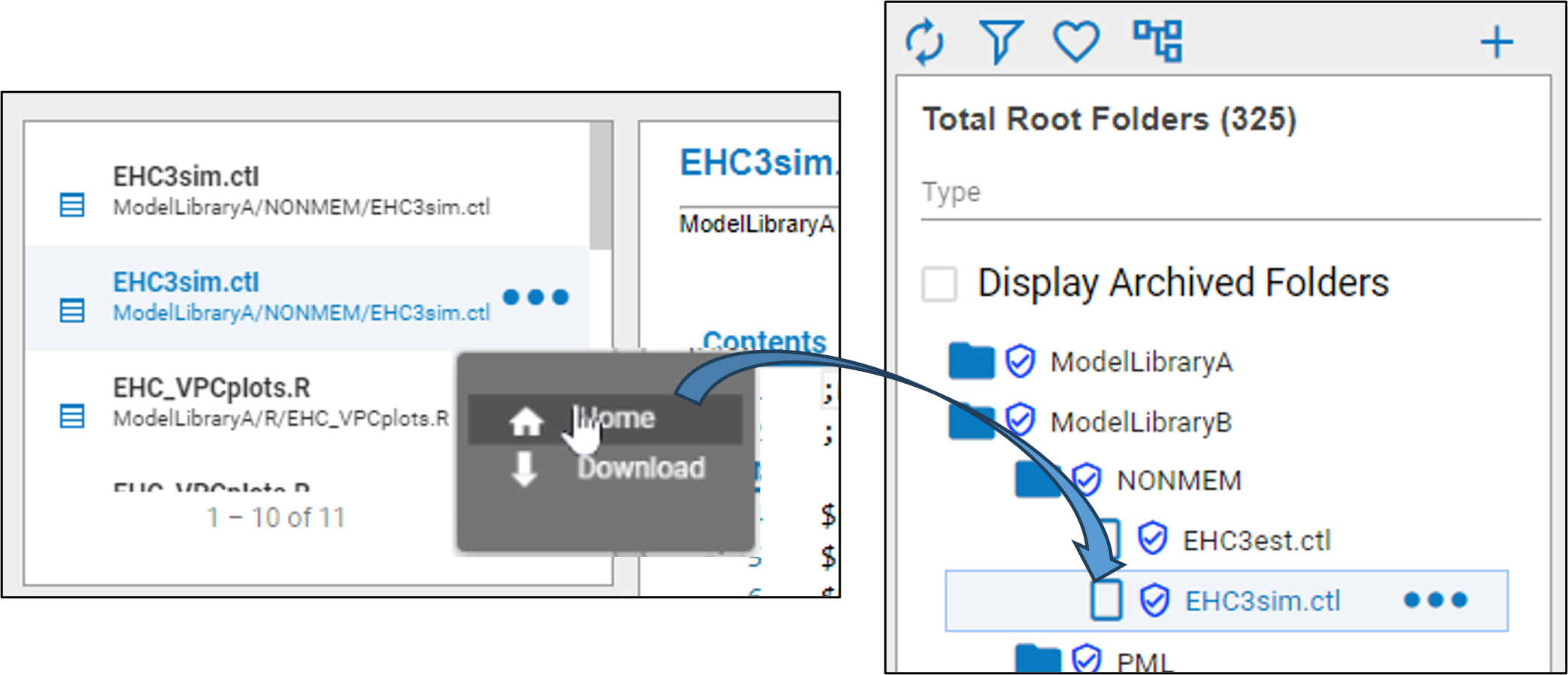Open three-dots menu beside EHC3sim.ctl in tree
This screenshot has height=675, width=1568.
pos(1436,600)
